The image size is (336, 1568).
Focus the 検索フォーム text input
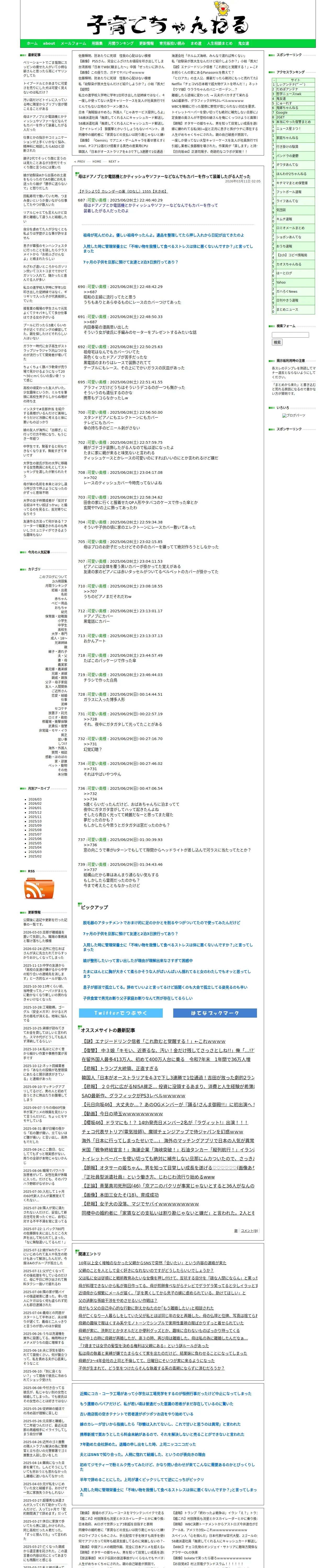[290, 335]
